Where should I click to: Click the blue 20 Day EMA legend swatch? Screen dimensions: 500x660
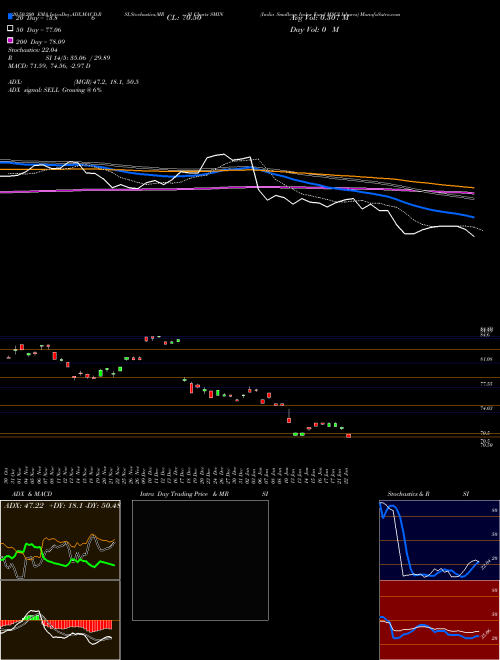coord(10,16)
